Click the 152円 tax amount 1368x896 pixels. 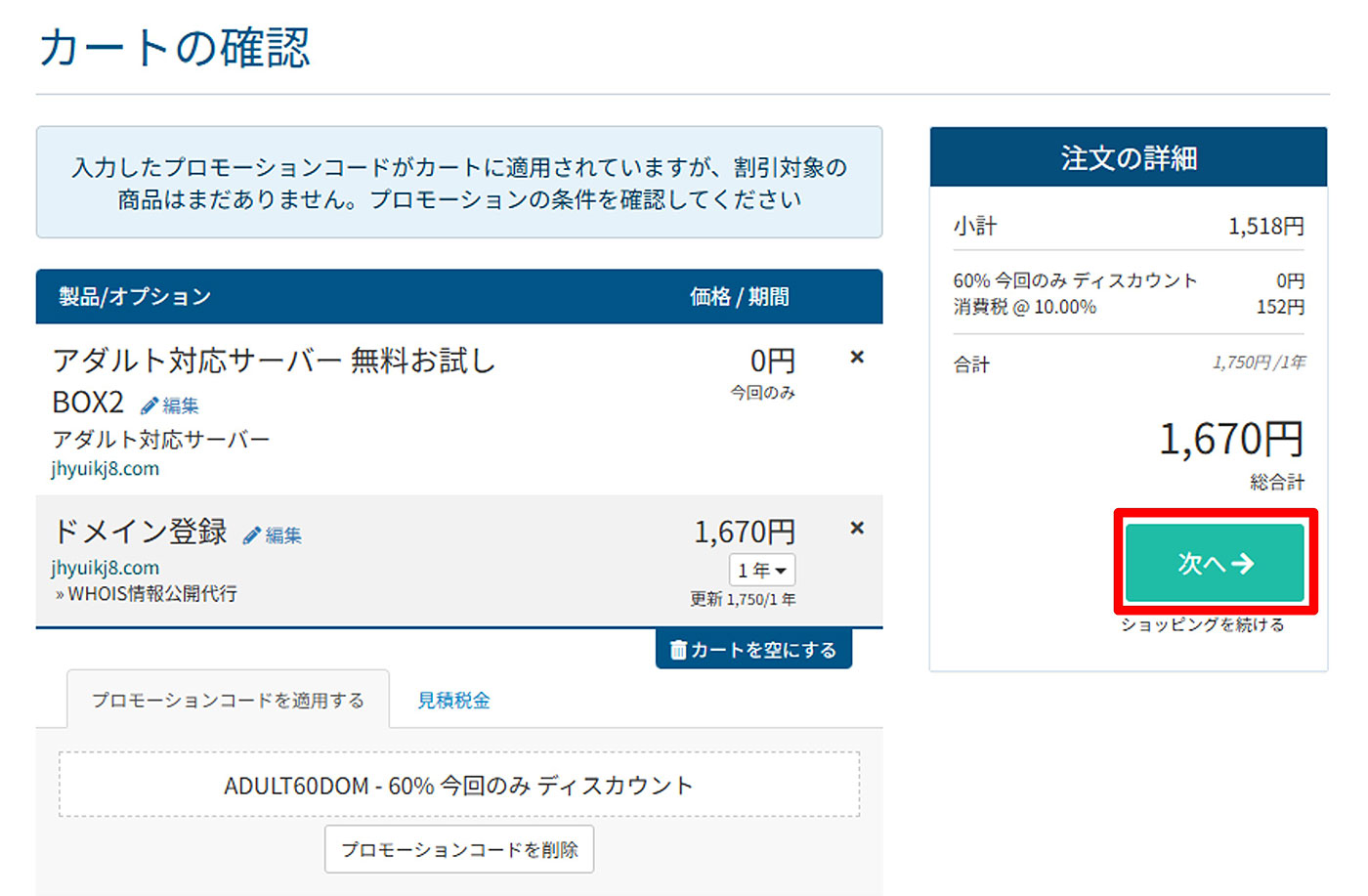(x=1280, y=307)
